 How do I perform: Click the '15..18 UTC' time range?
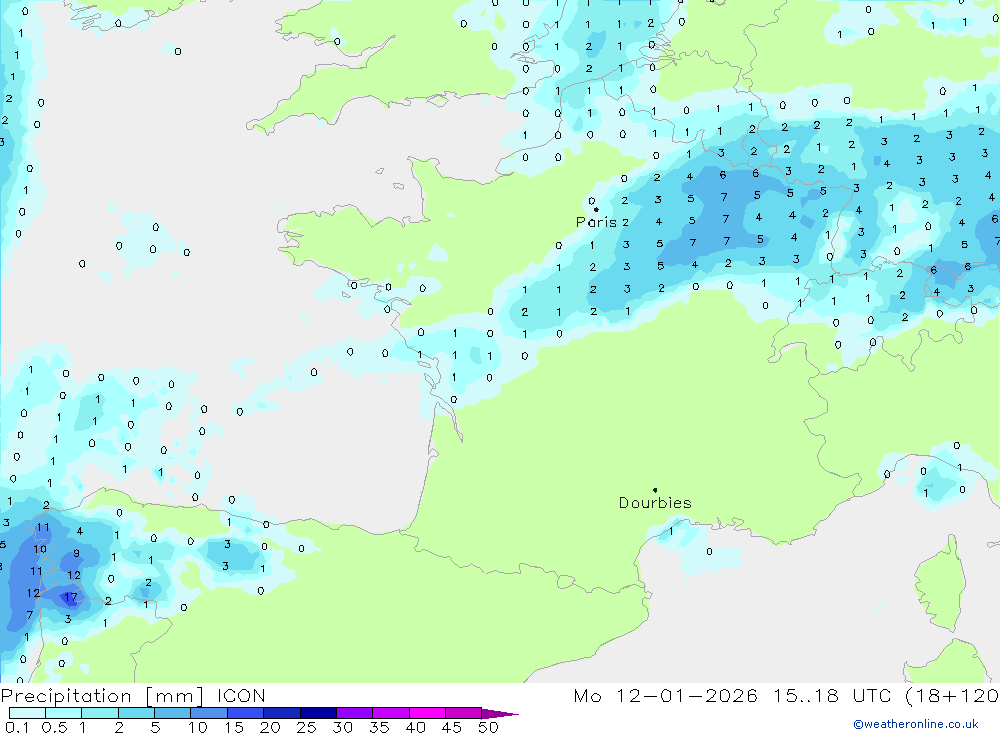(830, 696)
